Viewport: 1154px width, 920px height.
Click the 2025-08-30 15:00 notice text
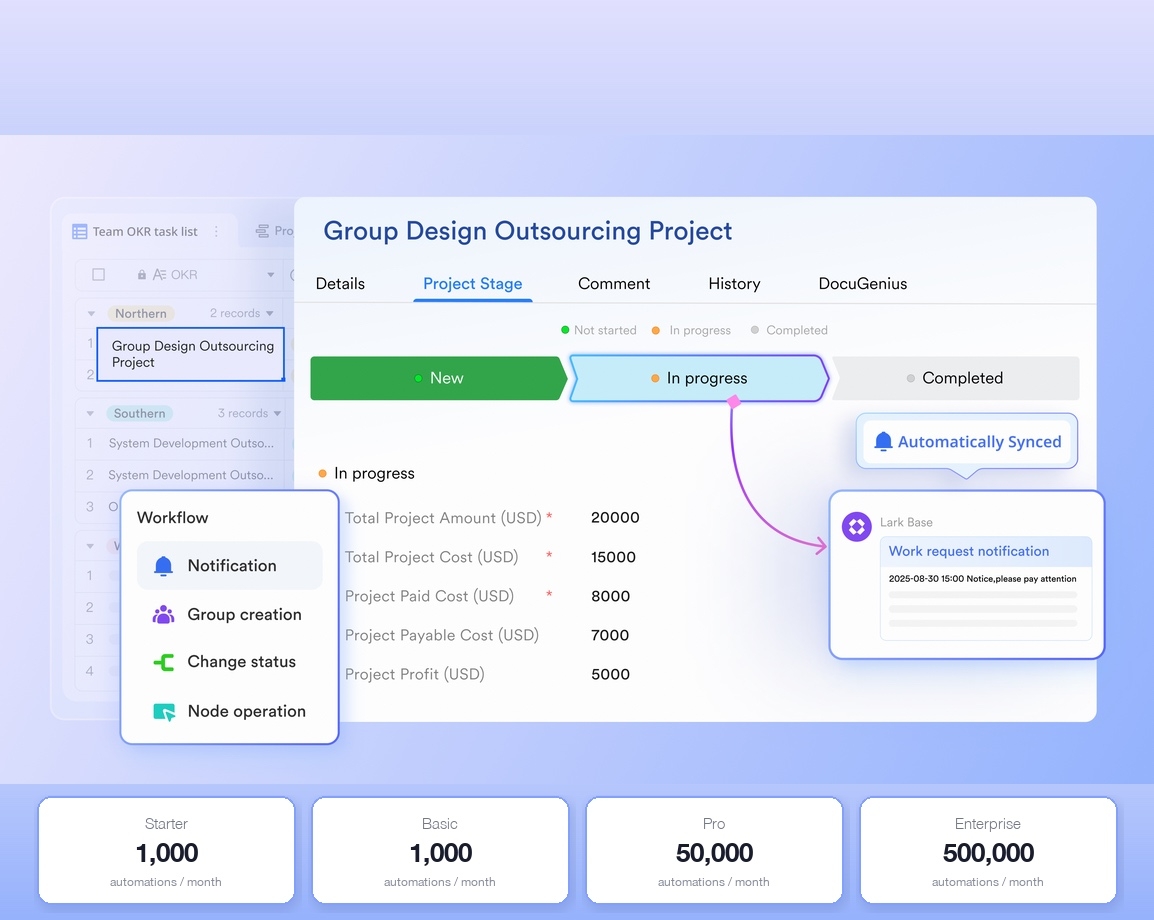point(983,579)
